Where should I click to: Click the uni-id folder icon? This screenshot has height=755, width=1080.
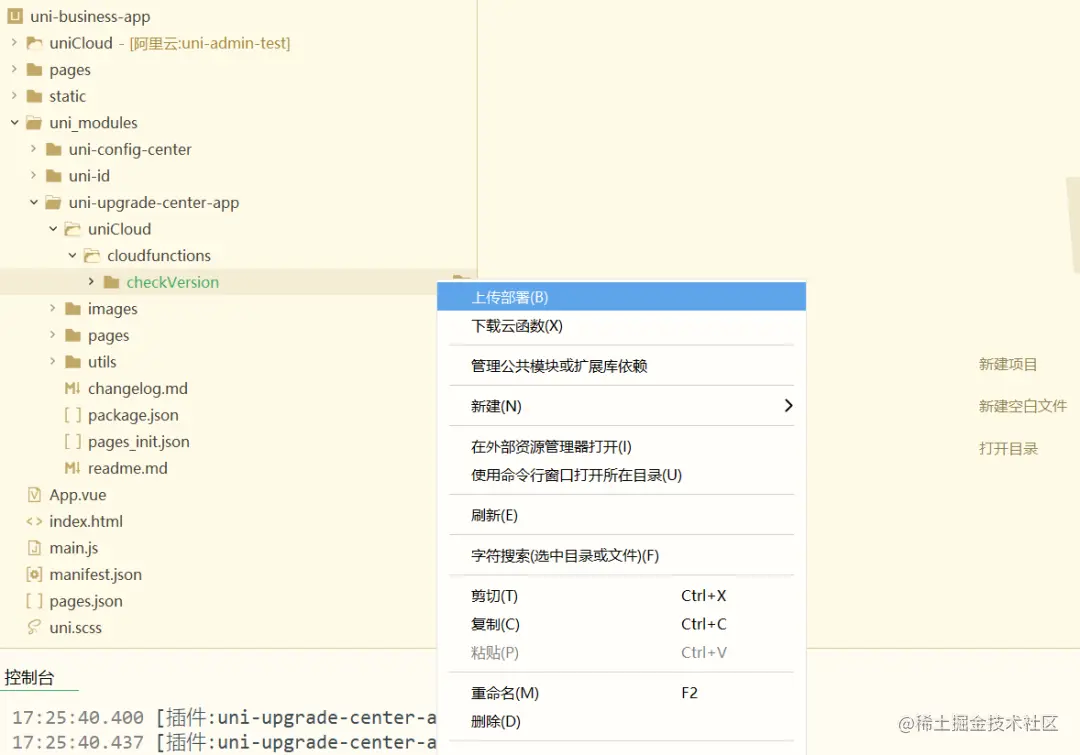(53, 176)
